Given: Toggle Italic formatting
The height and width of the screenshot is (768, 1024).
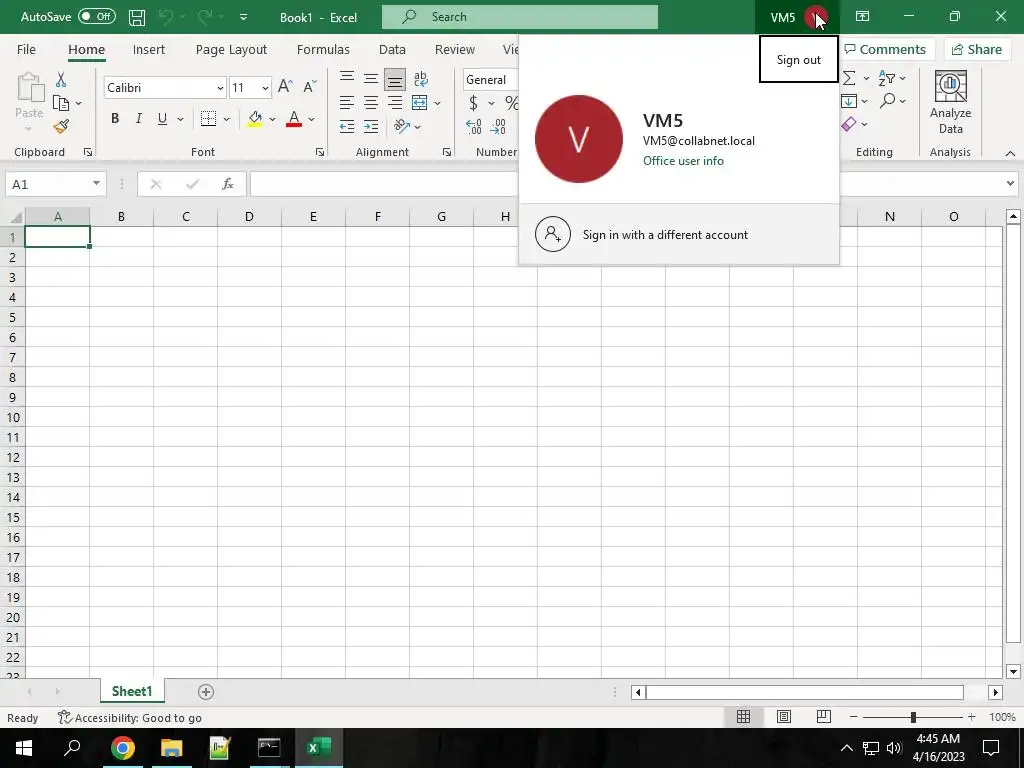Looking at the screenshot, I should [x=138, y=118].
